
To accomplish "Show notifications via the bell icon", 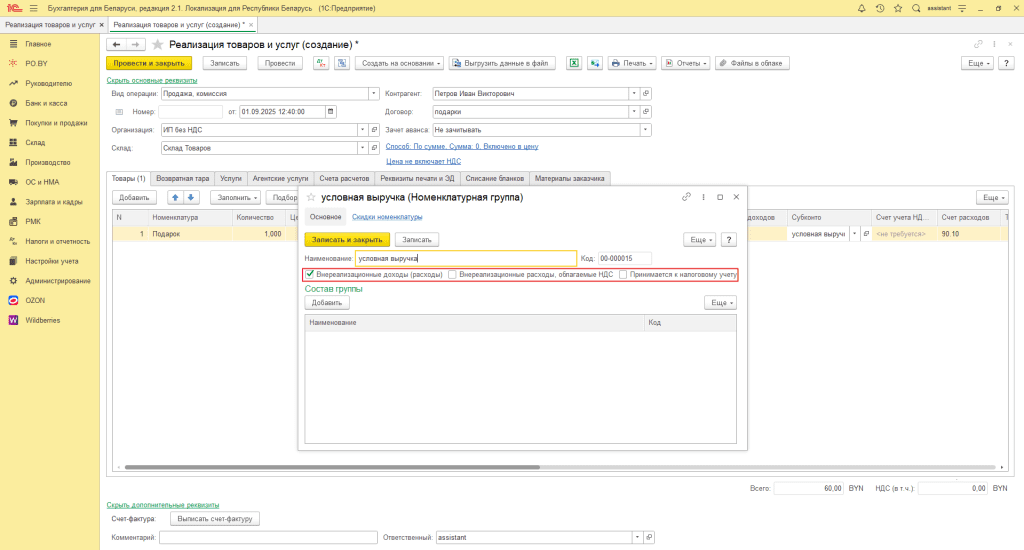I will pos(861,8).
